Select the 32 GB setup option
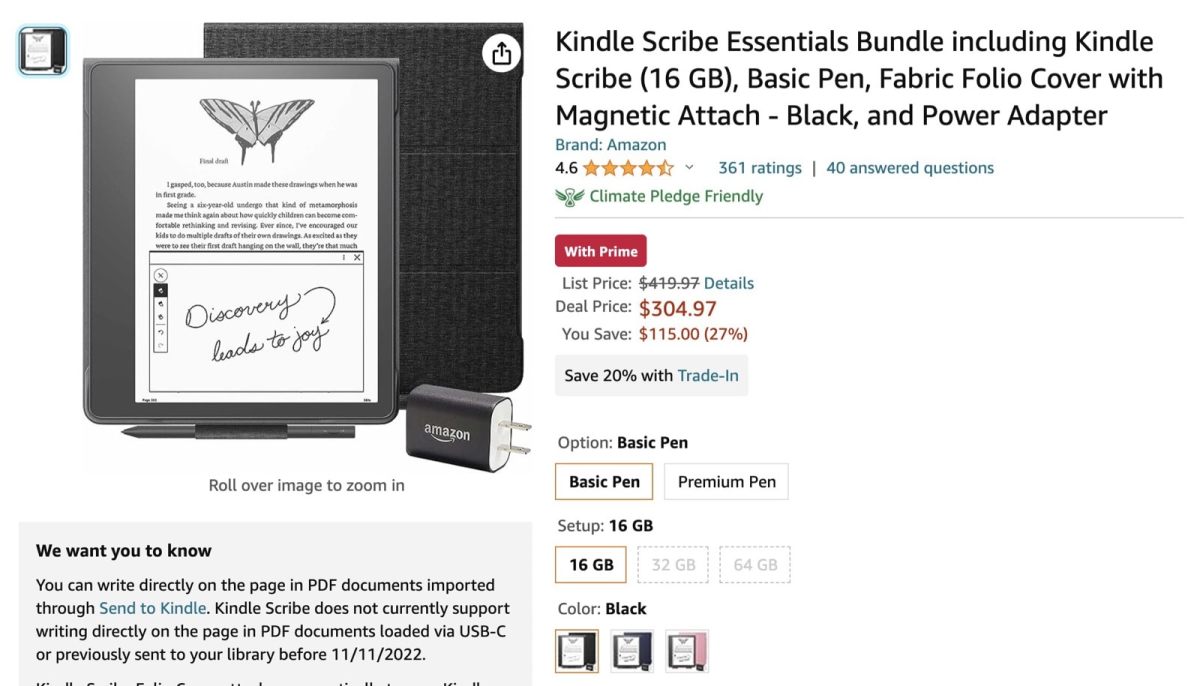The height and width of the screenshot is (686, 1200). click(673, 565)
